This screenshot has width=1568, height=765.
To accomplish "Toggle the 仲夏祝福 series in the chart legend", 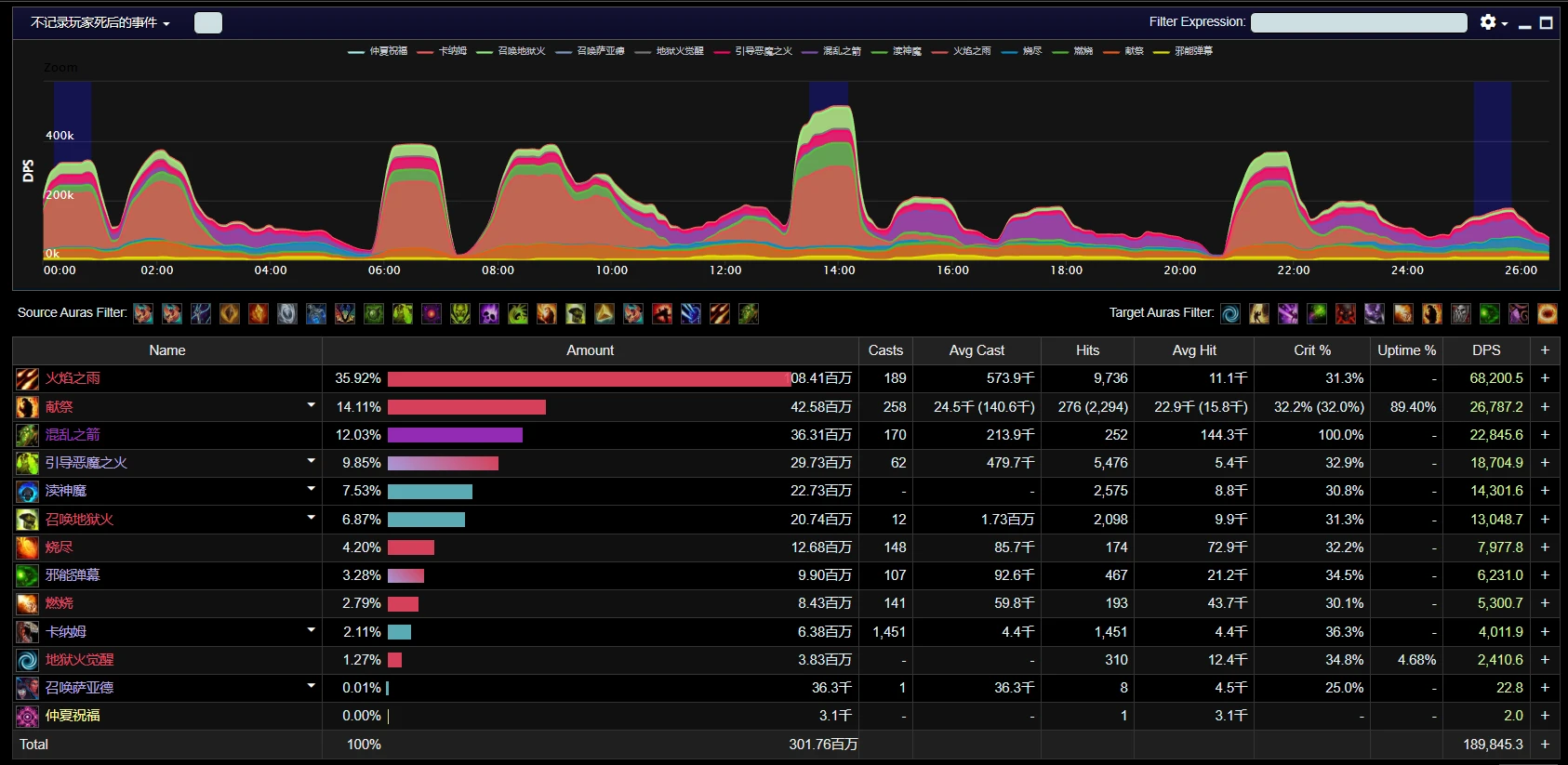I will [x=378, y=51].
